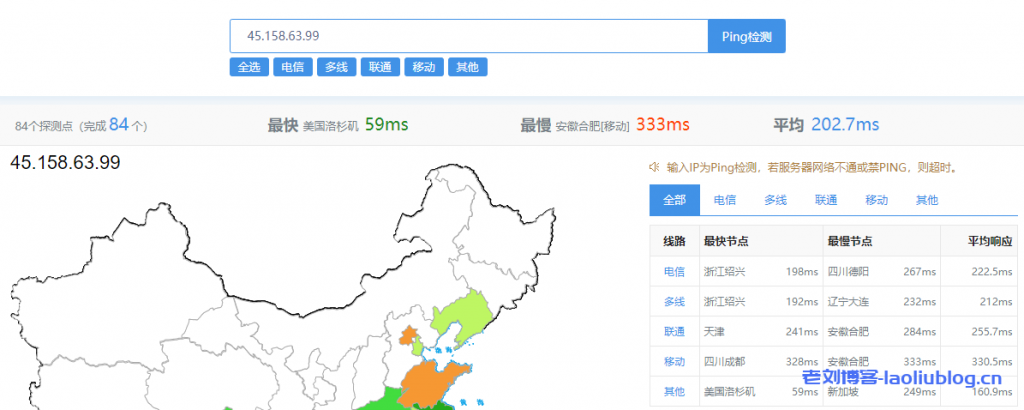This screenshot has width=1024, height=410.
Task: Click the 平均响应 column header
Action: click(x=989, y=242)
